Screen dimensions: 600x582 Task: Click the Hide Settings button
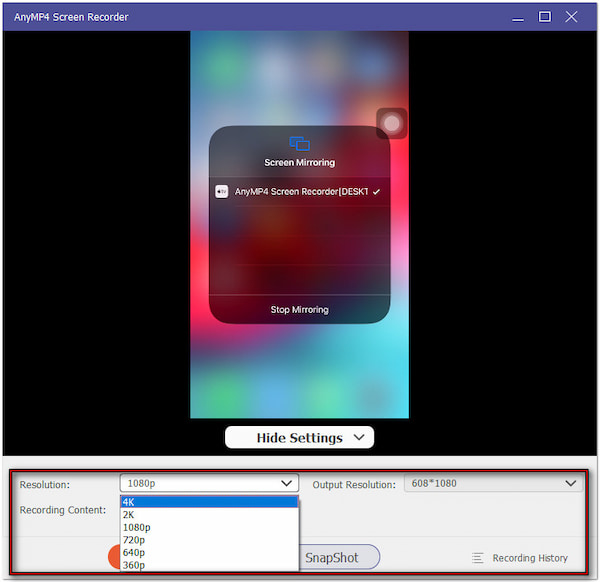(x=299, y=437)
